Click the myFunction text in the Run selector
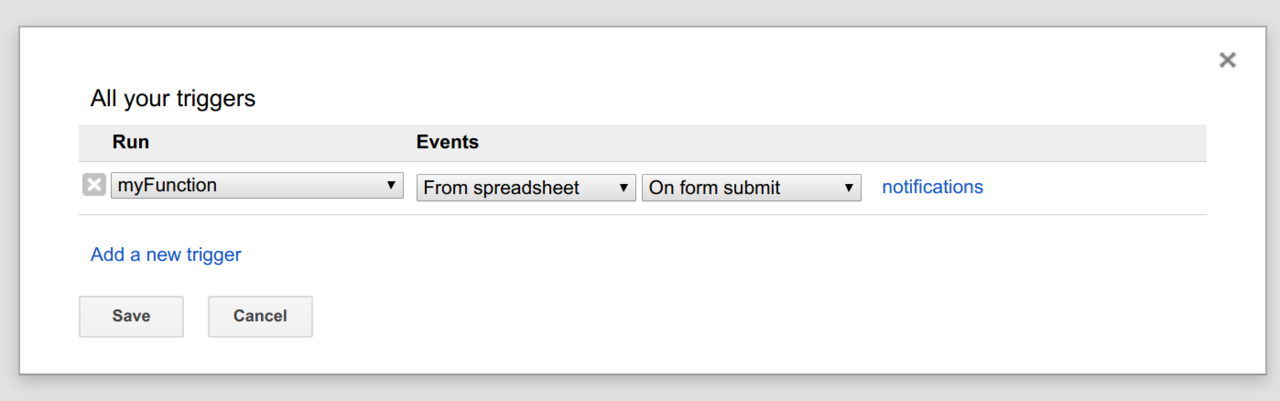The height and width of the screenshot is (401, 1280). click(x=168, y=185)
